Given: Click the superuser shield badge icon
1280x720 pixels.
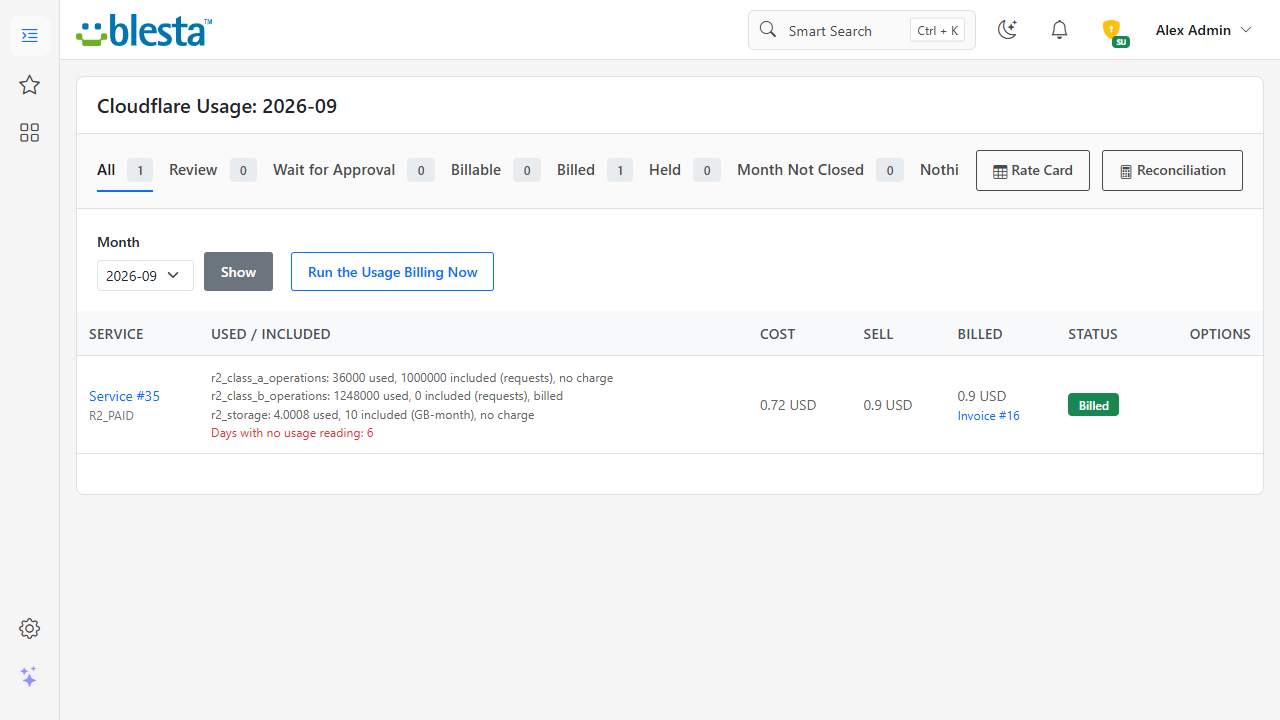Looking at the screenshot, I should point(1114,32).
